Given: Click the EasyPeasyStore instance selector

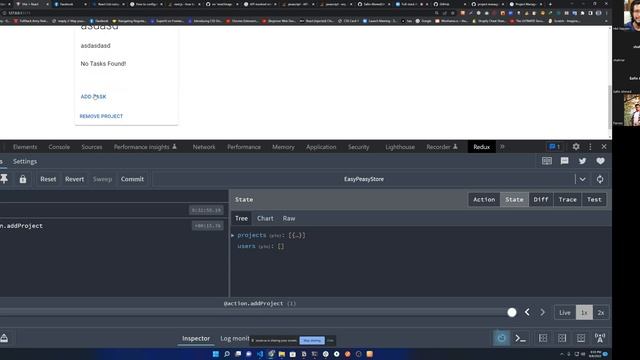Looking at the screenshot, I should (364, 179).
